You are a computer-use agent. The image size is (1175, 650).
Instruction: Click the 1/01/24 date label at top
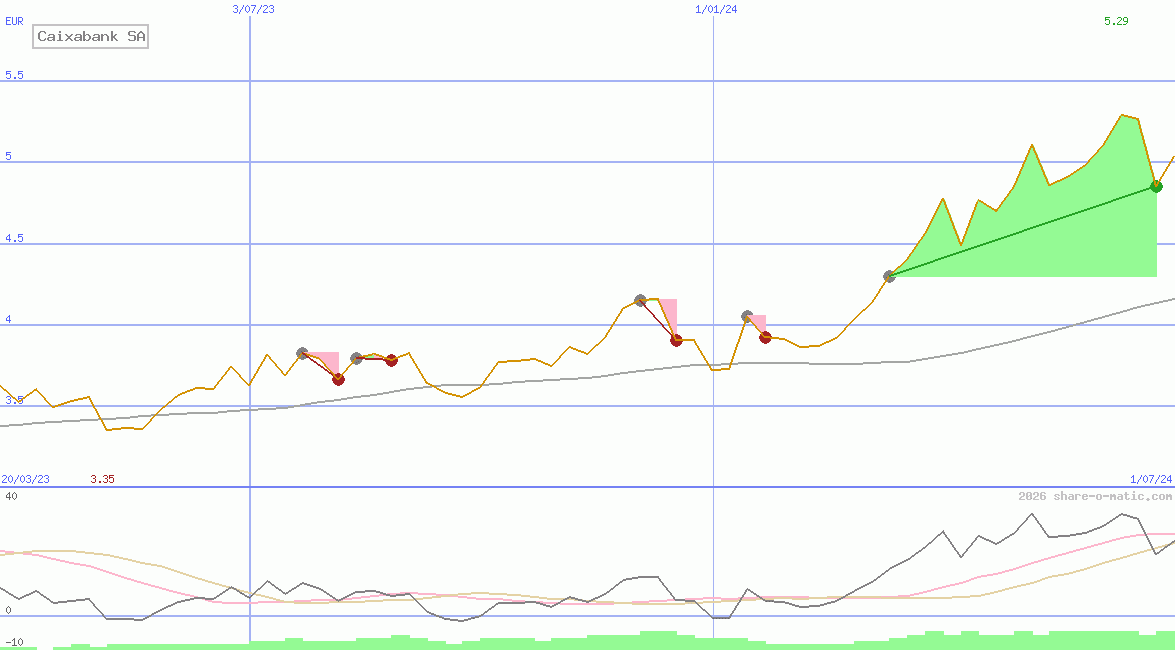click(x=716, y=9)
